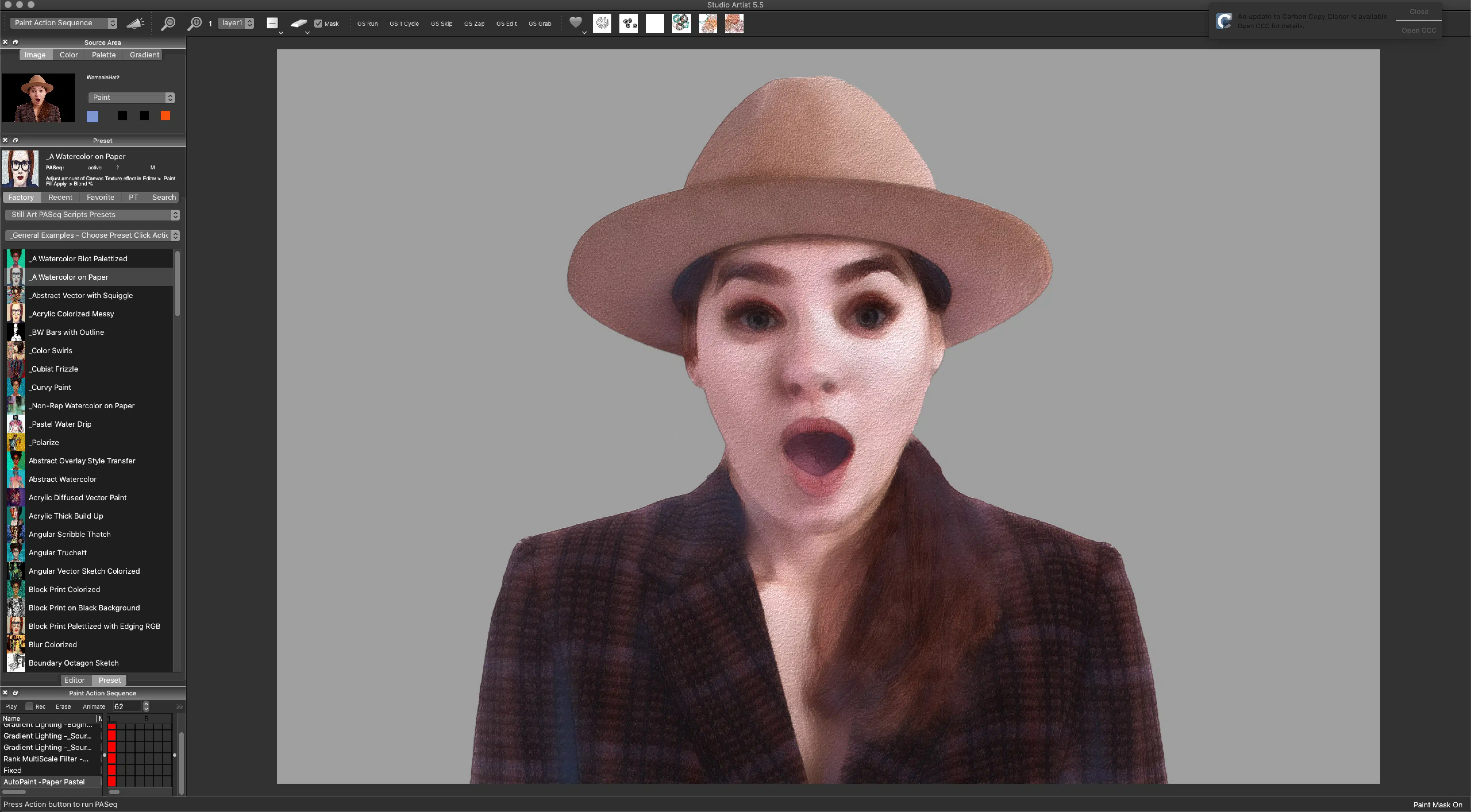Open the Recent presets tab
This screenshot has width=1471, height=812.
tap(60, 197)
